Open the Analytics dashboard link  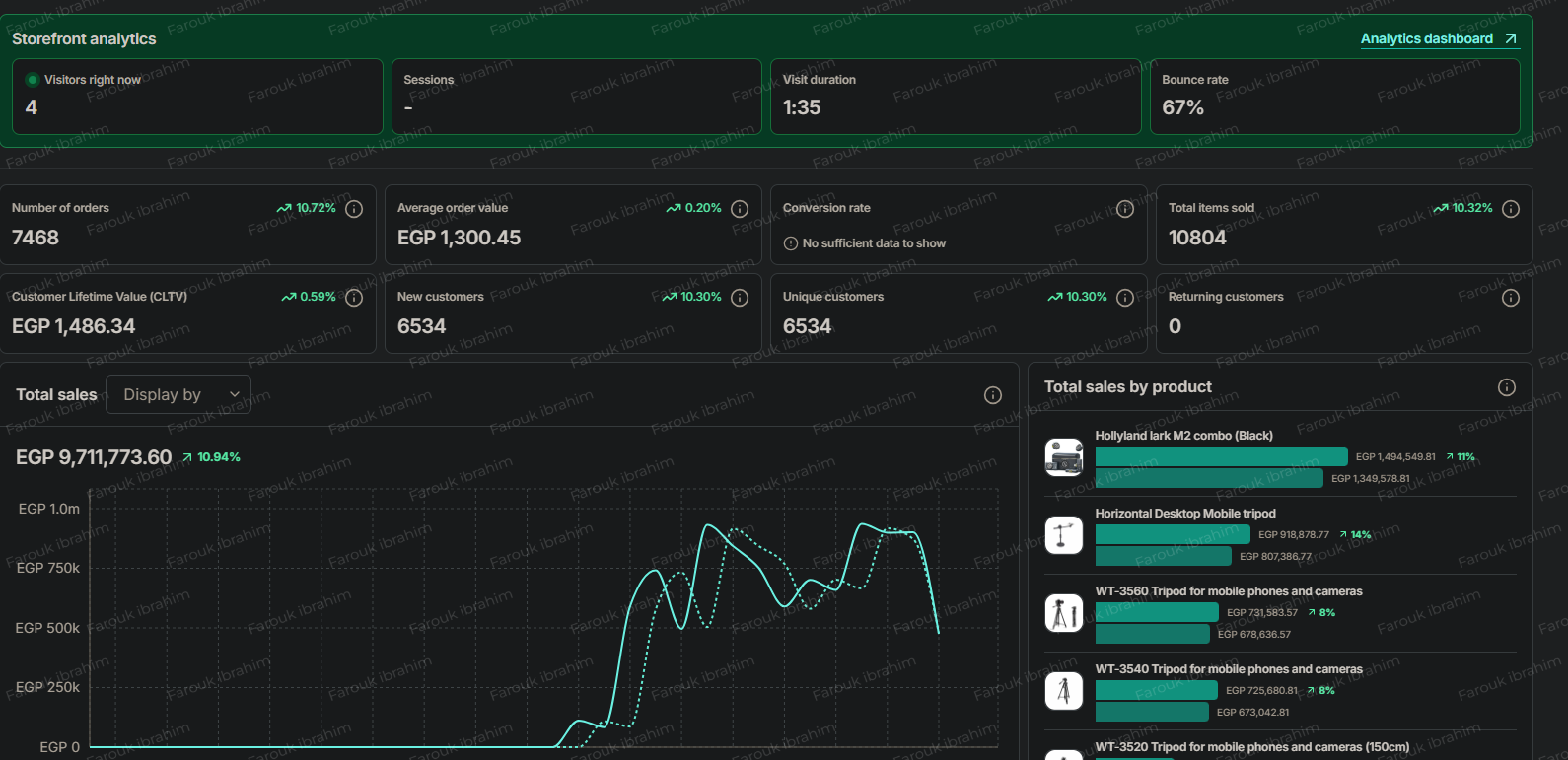tap(1439, 38)
